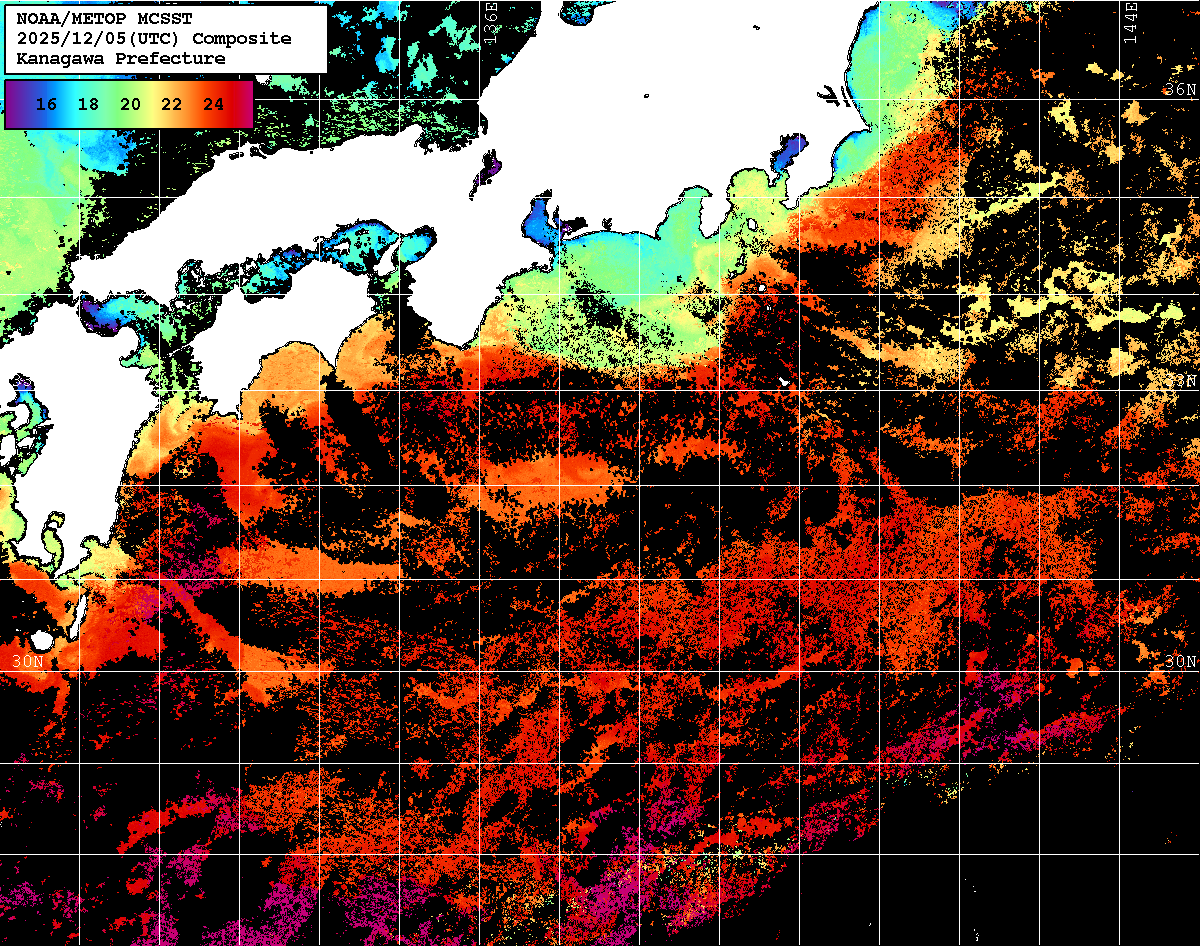This screenshot has width=1200, height=946.
Task: Select the 24 value on temperature legend
Action: [x=213, y=104]
